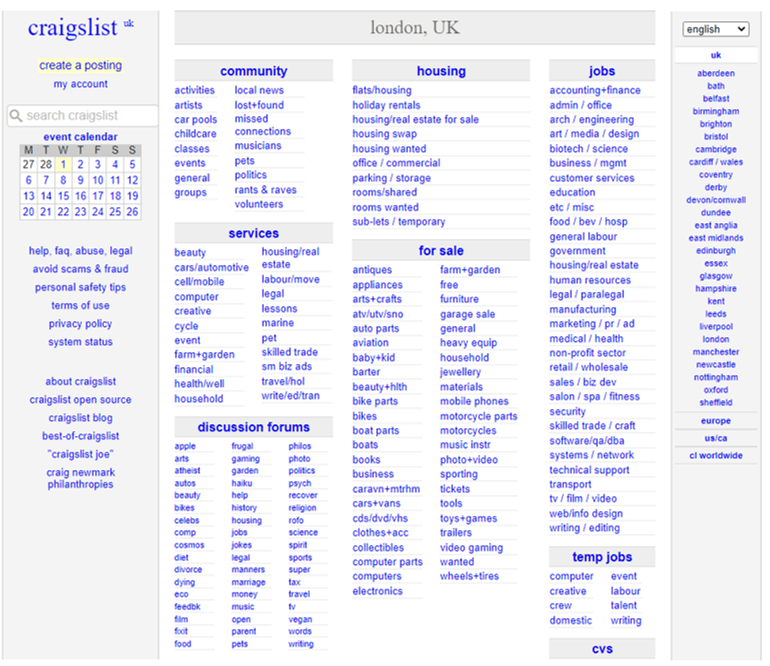Click the search craigslist input field
The height and width of the screenshot is (666, 770).
coord(82,115)
